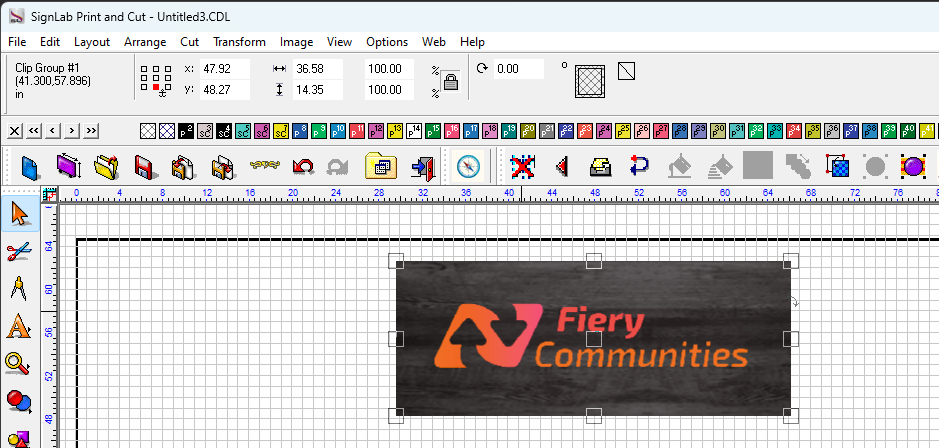The width and height of the screenshot is (939, 448).
Task: Open the Edit menu
Action: pyautogui.click(x=50, y=42)
